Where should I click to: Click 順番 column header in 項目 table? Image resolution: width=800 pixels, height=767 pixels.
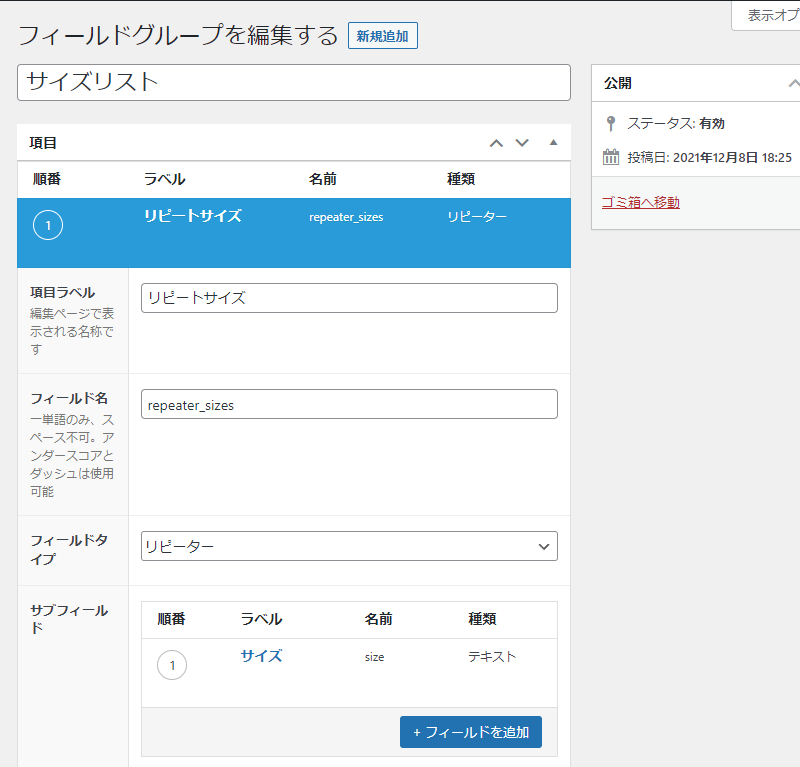(47, 179)
